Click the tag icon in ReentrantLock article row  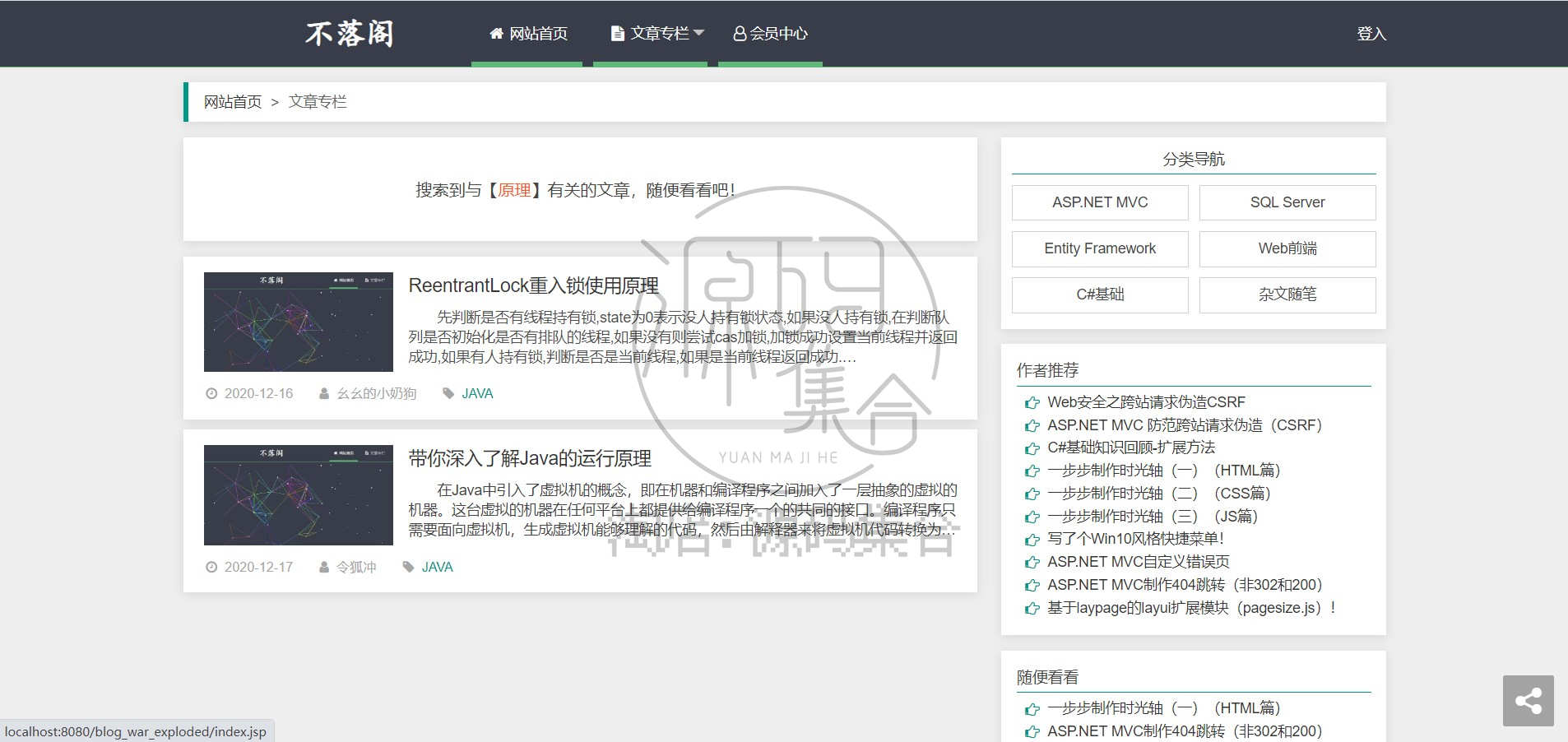(x=448, y=394)
